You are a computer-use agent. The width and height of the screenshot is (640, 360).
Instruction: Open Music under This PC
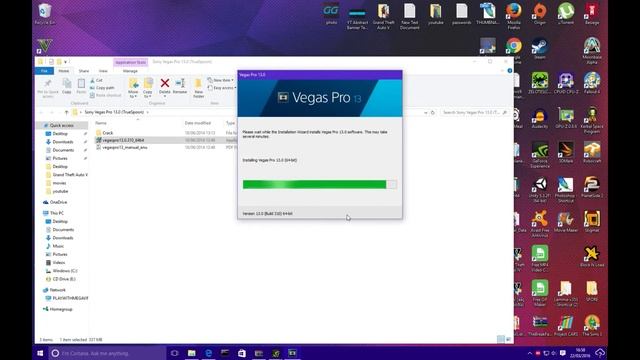pos(55,246)
